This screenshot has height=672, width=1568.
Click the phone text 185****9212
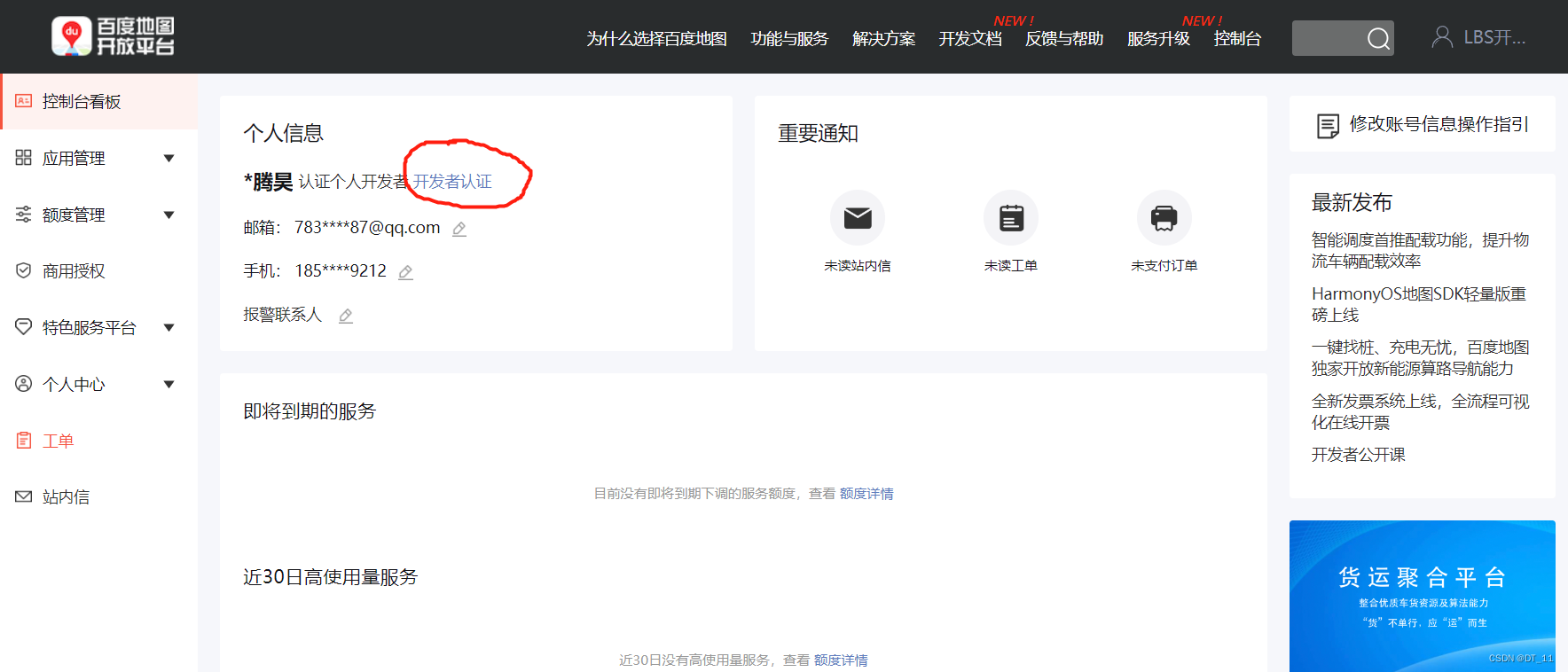pyautogui.click(x=341, y=271)
